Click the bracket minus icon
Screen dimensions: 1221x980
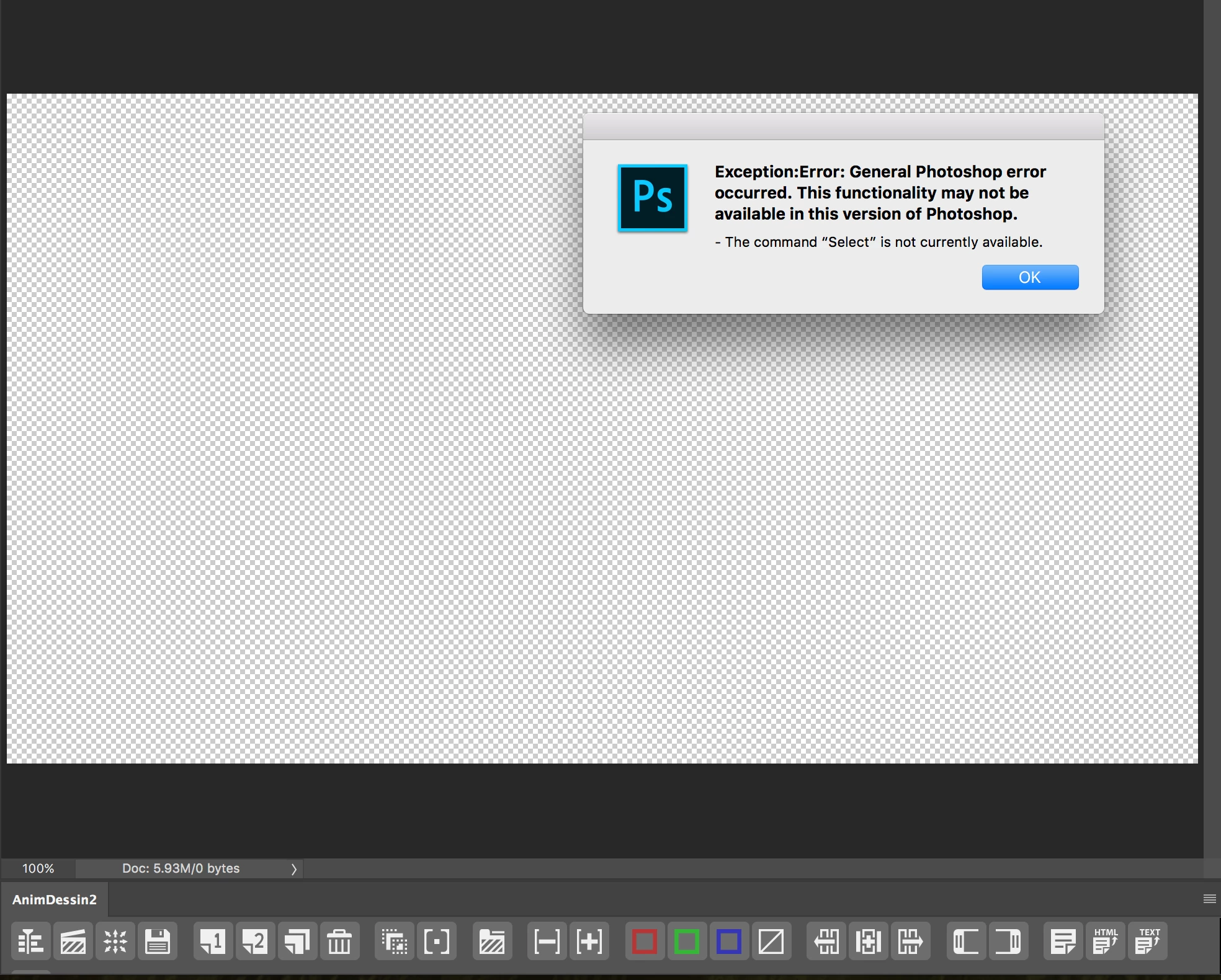click(547, 942)
